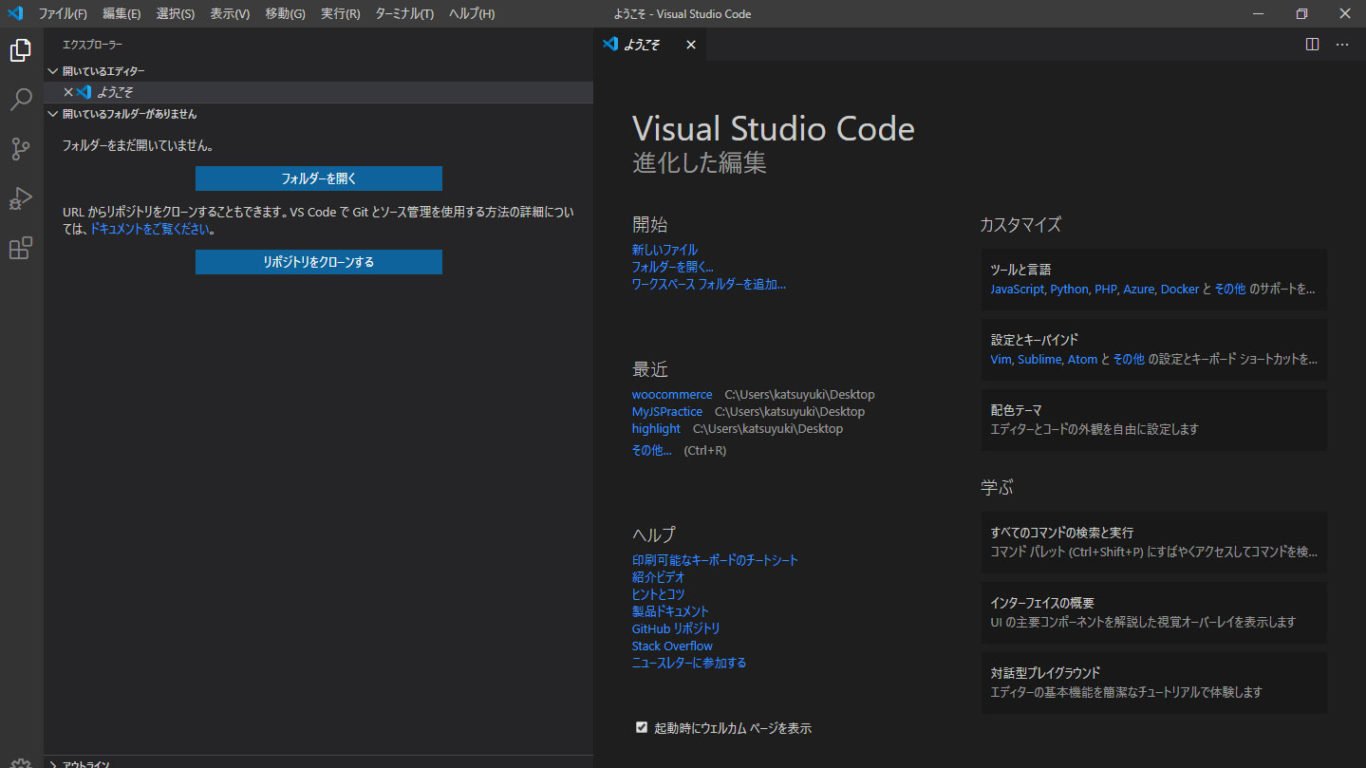The width and height of the screenshot is (1366, 768).
Task: Click その他 link in 設定とキーバインド card
Action: [1129, 359]
